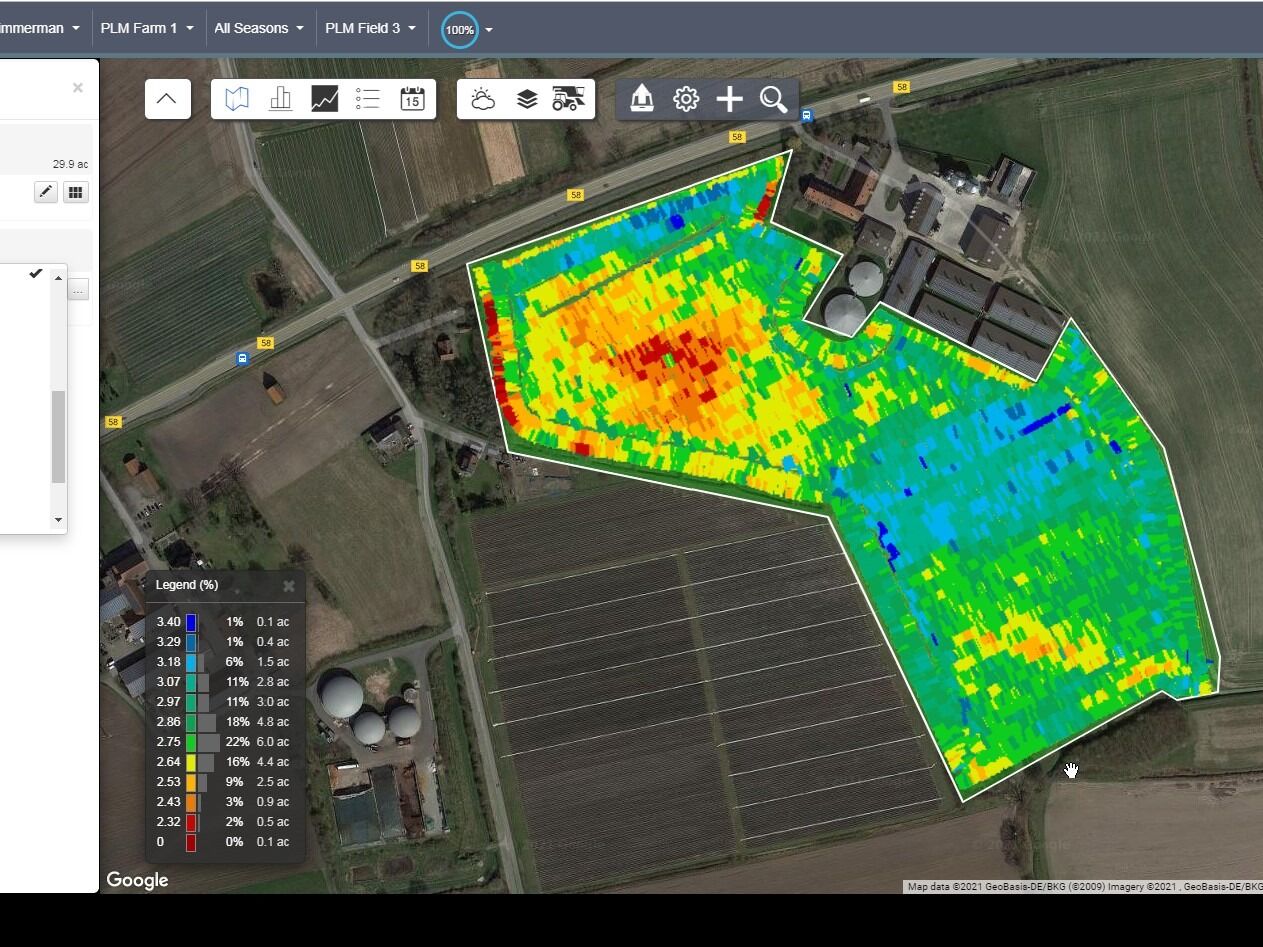
Task: Show the list view icon
Action: point(368,99)
